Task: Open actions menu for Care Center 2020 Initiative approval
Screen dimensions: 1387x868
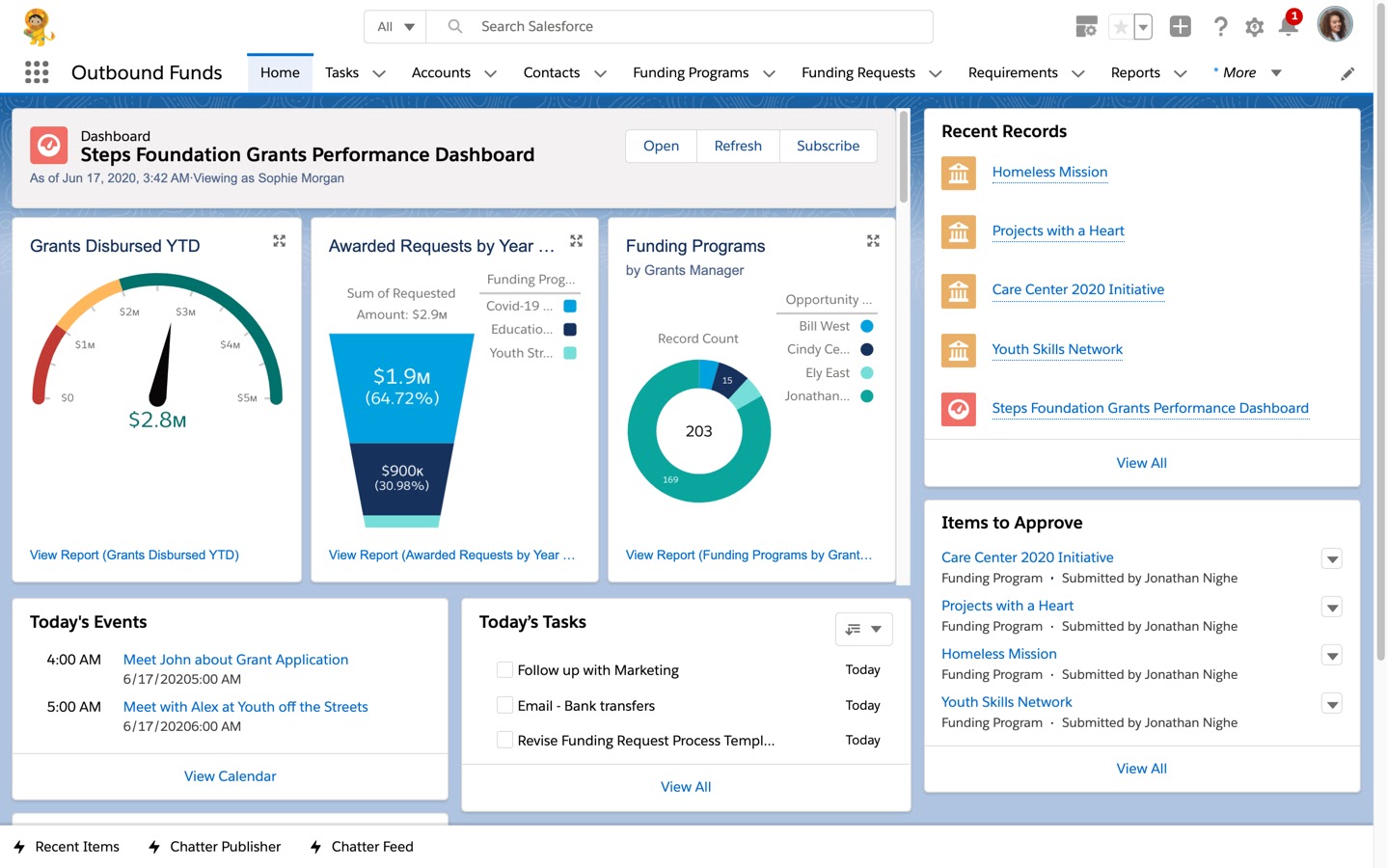Action: coord(1332,559)
